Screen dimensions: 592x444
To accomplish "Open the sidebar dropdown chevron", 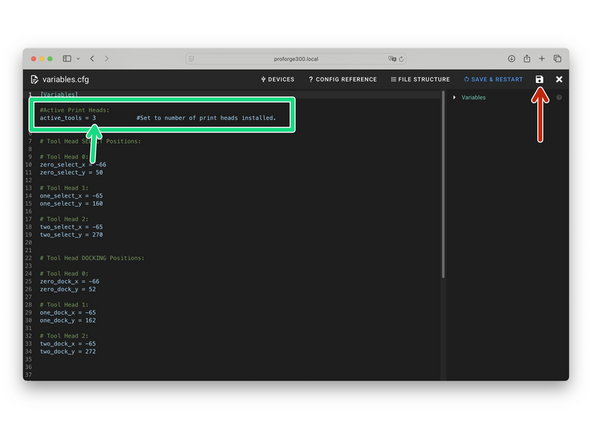I will tap(78, 59).
